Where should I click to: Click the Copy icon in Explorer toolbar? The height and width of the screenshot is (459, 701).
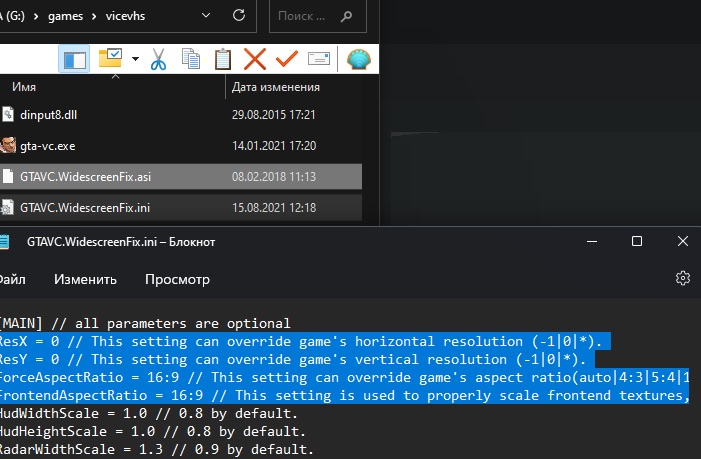[190, 60]
